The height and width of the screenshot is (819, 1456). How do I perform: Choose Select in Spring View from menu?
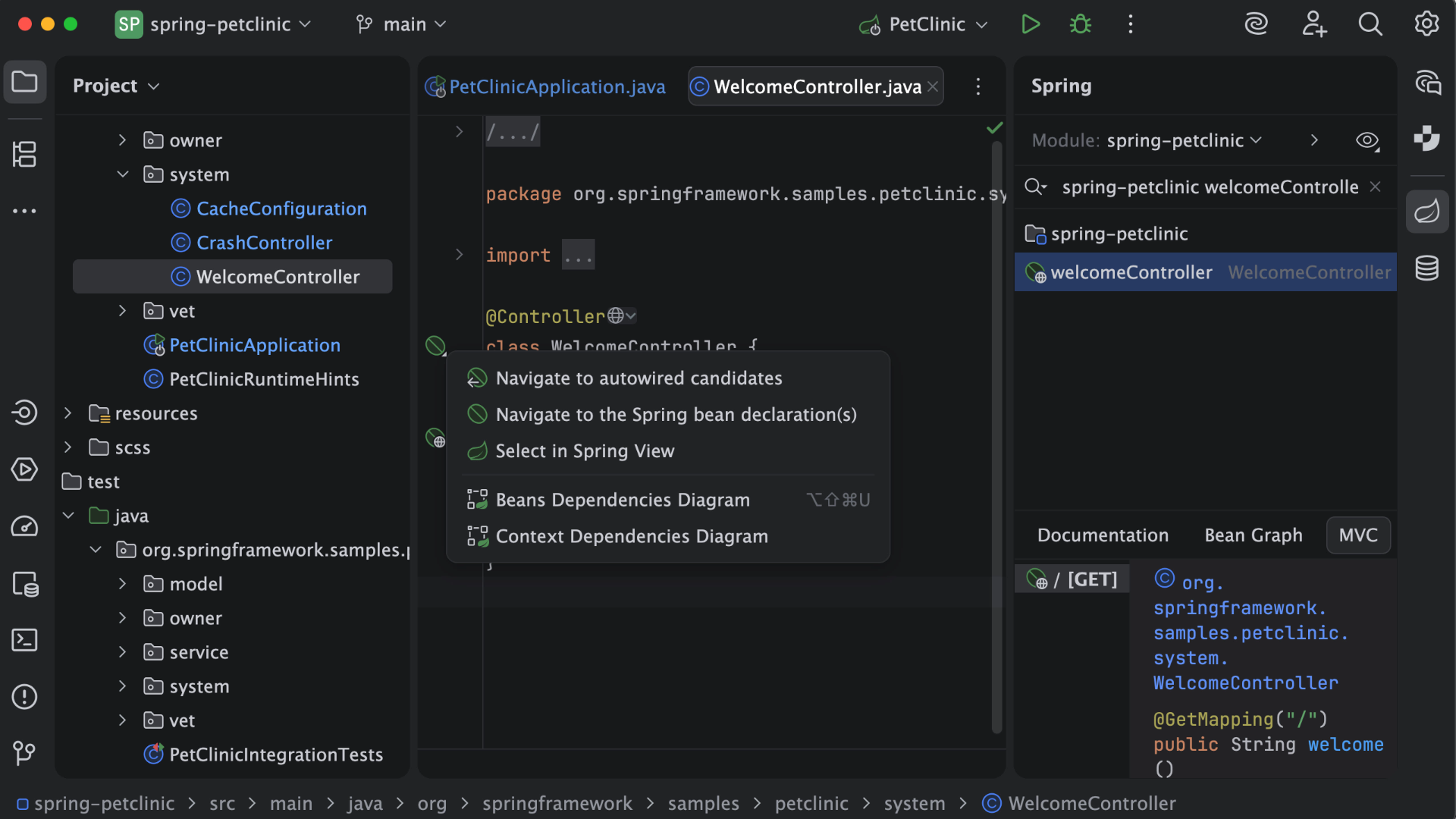[584, 450]
